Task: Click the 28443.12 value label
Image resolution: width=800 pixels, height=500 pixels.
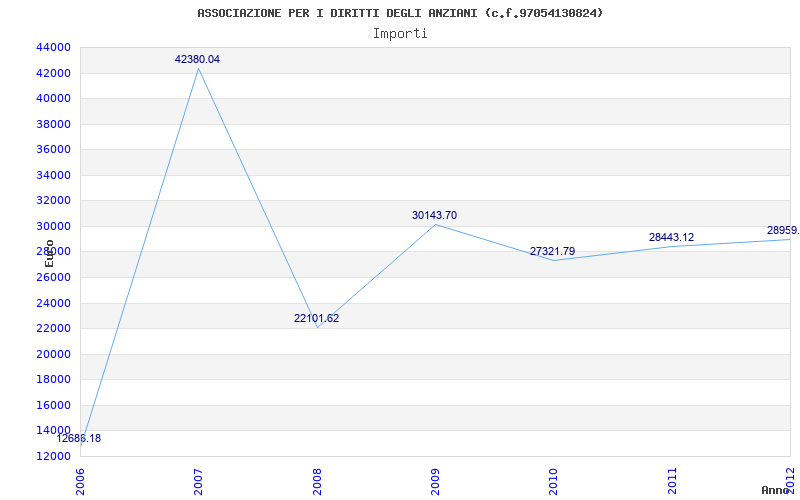Action: [x=671, y=237]
